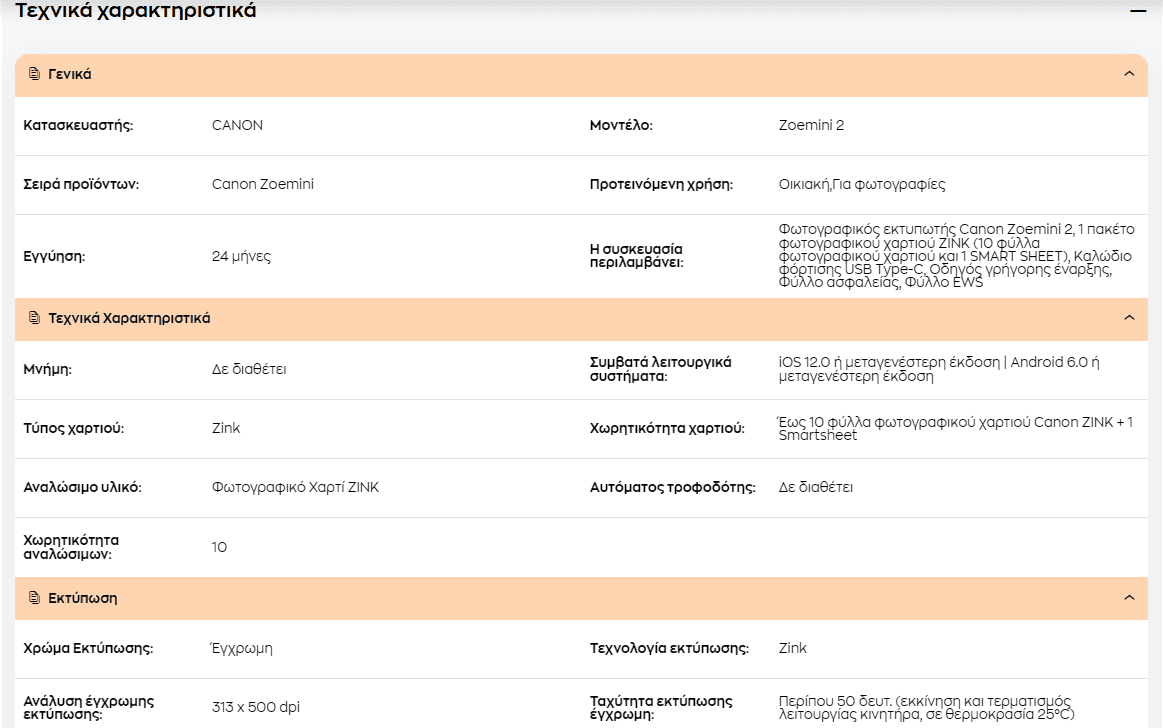Click the Η συσκευασία περιλαμβάνει label
This screenshot has height=728, width=1163.
point(636,256)
